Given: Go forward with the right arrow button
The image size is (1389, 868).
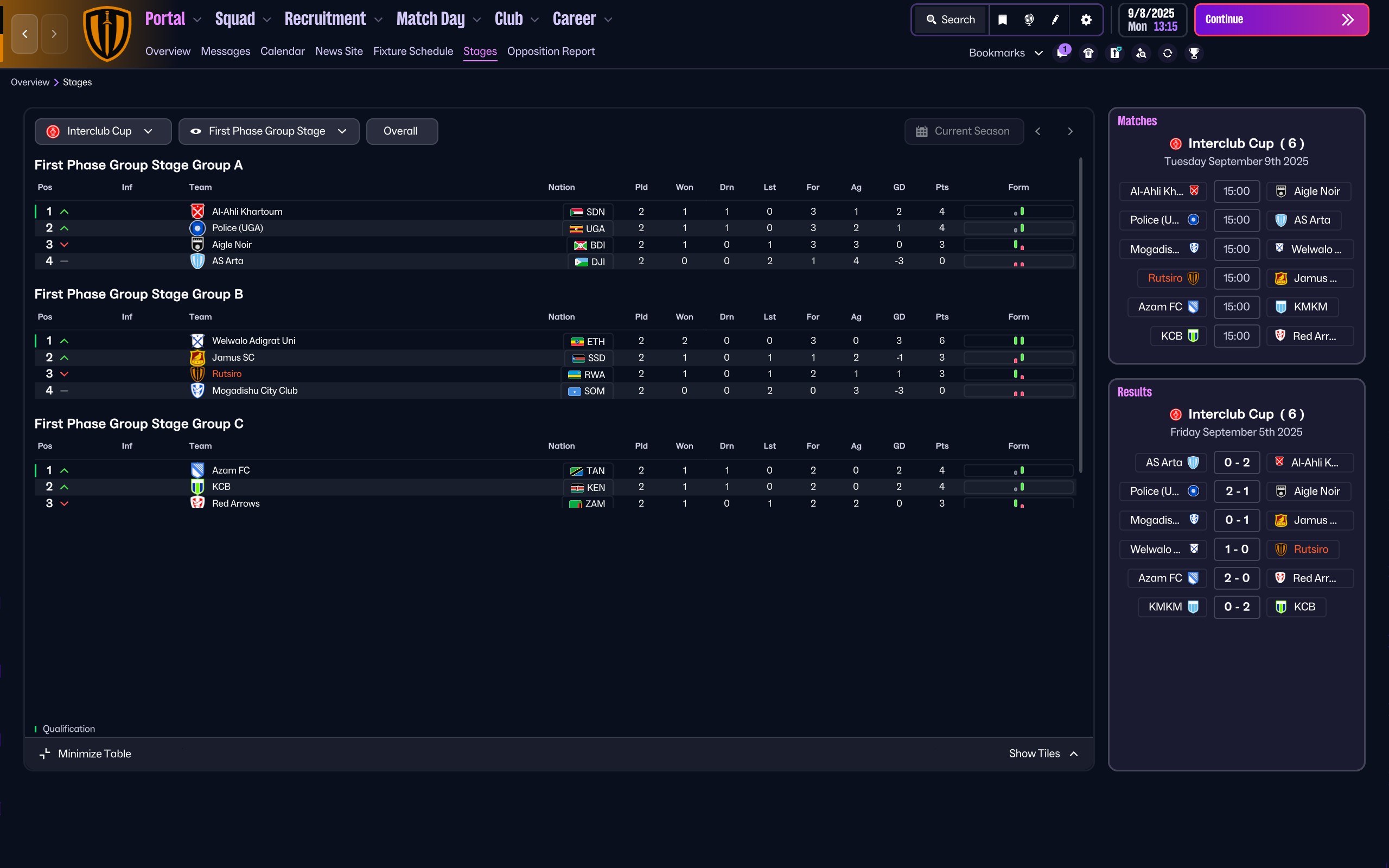Looking at the screenshot, I should pos(54,34).
